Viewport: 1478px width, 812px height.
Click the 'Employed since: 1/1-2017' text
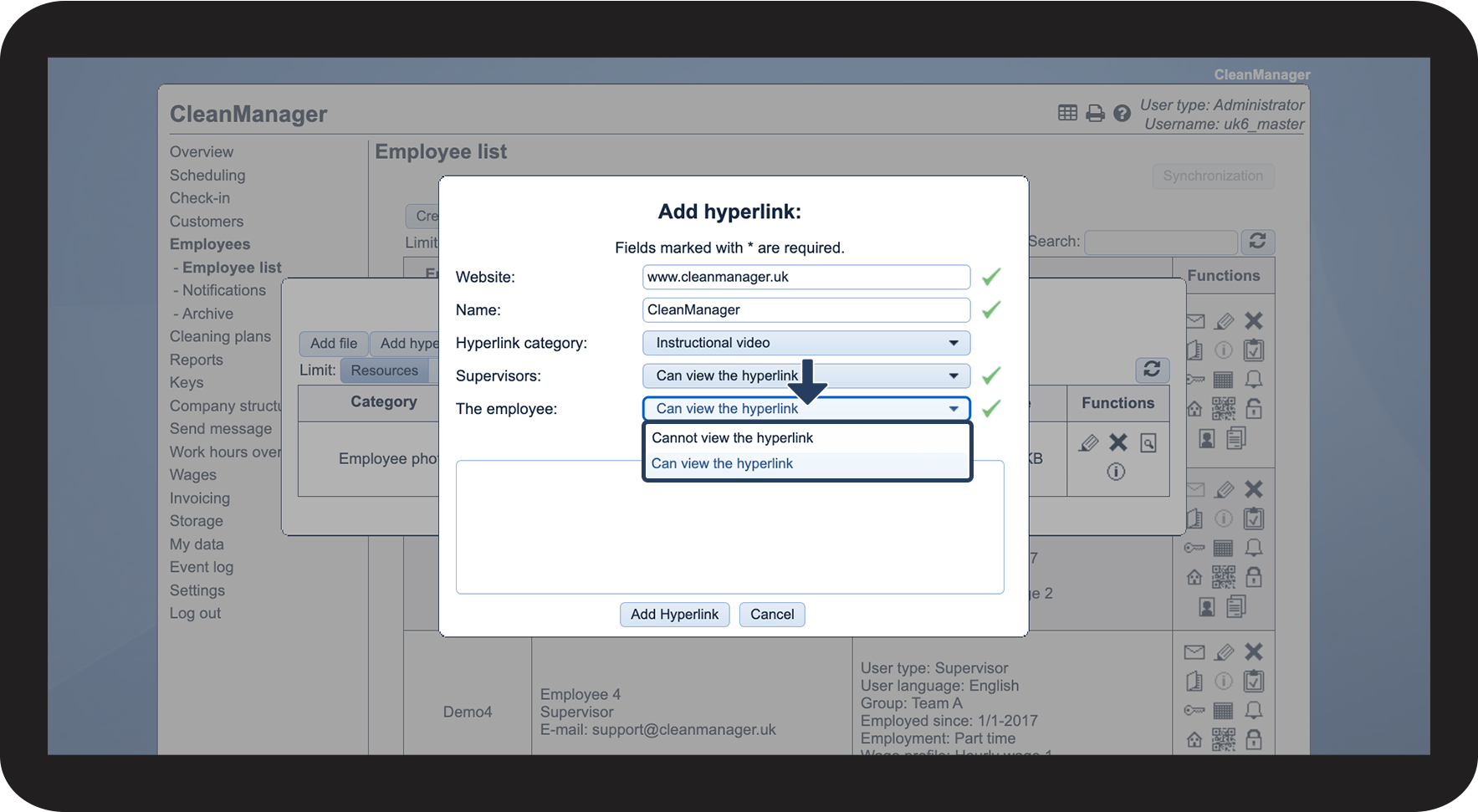949,721
